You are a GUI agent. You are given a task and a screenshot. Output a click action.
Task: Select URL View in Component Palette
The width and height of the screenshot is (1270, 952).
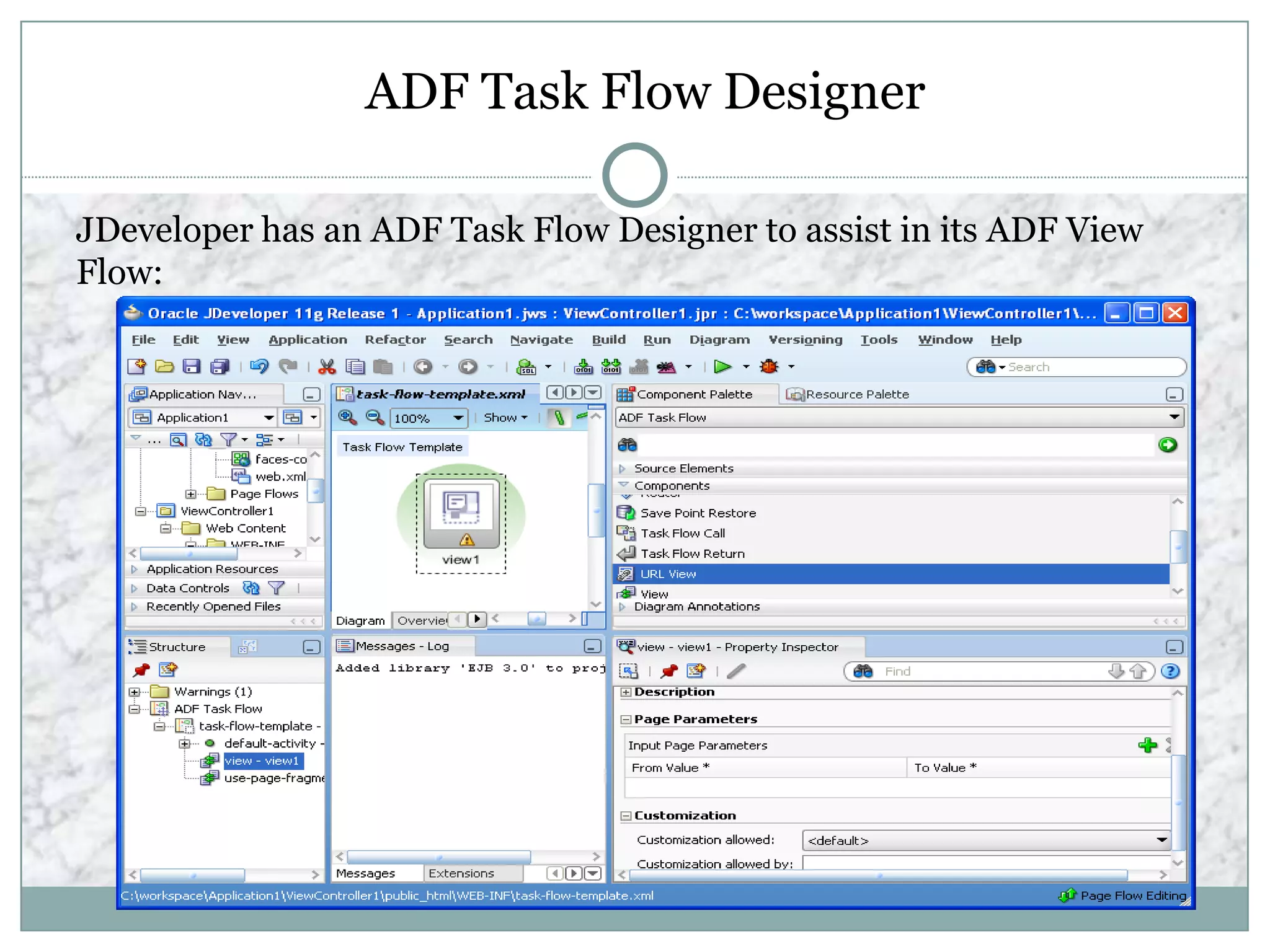point(668,574)
